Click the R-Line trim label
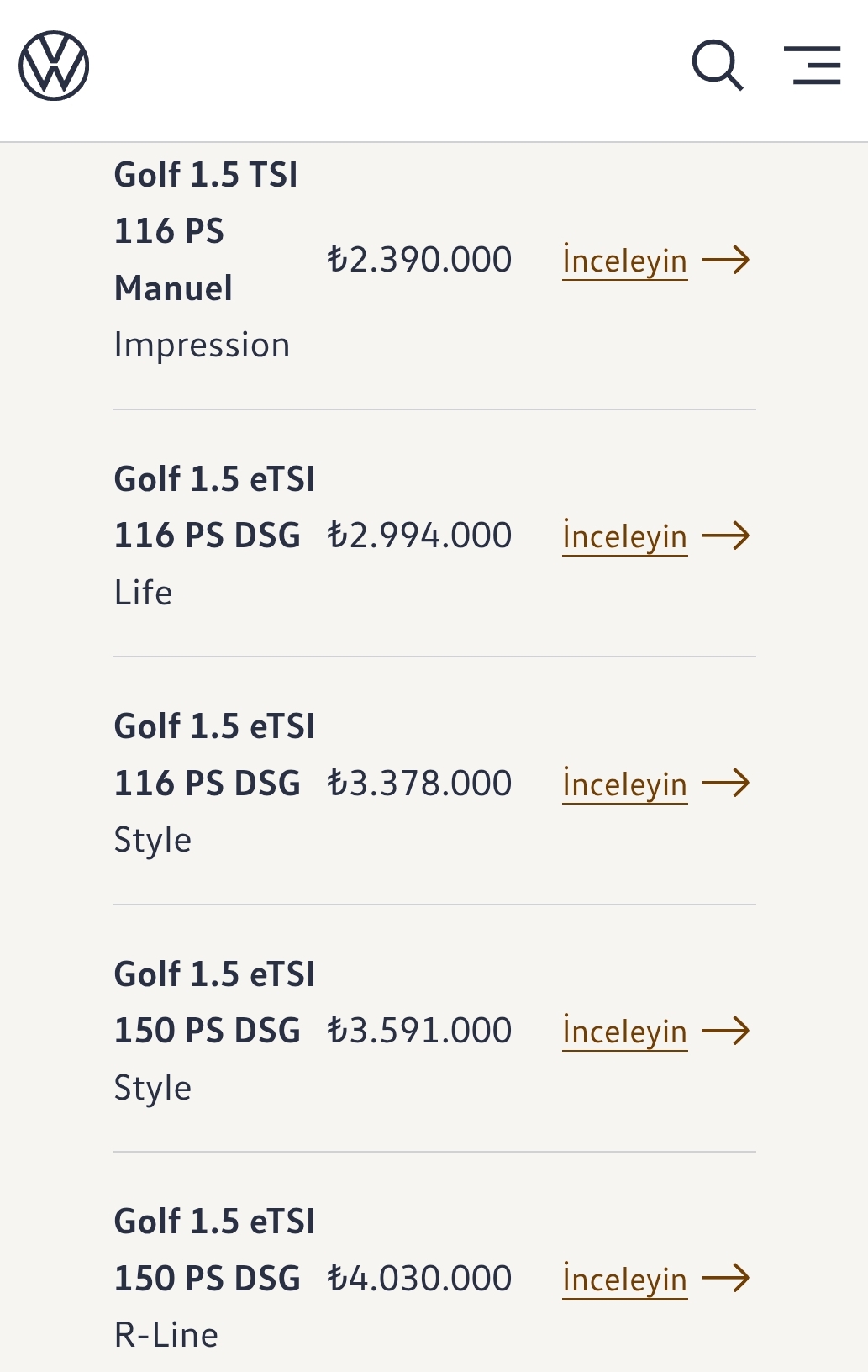Screen dimensions: 868x1372 coord(166,1335)
